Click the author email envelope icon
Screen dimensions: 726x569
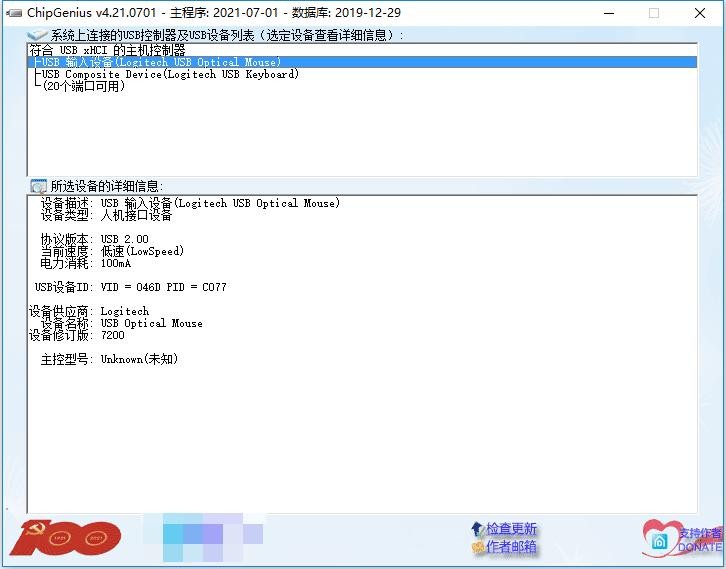tap(478, 548)
